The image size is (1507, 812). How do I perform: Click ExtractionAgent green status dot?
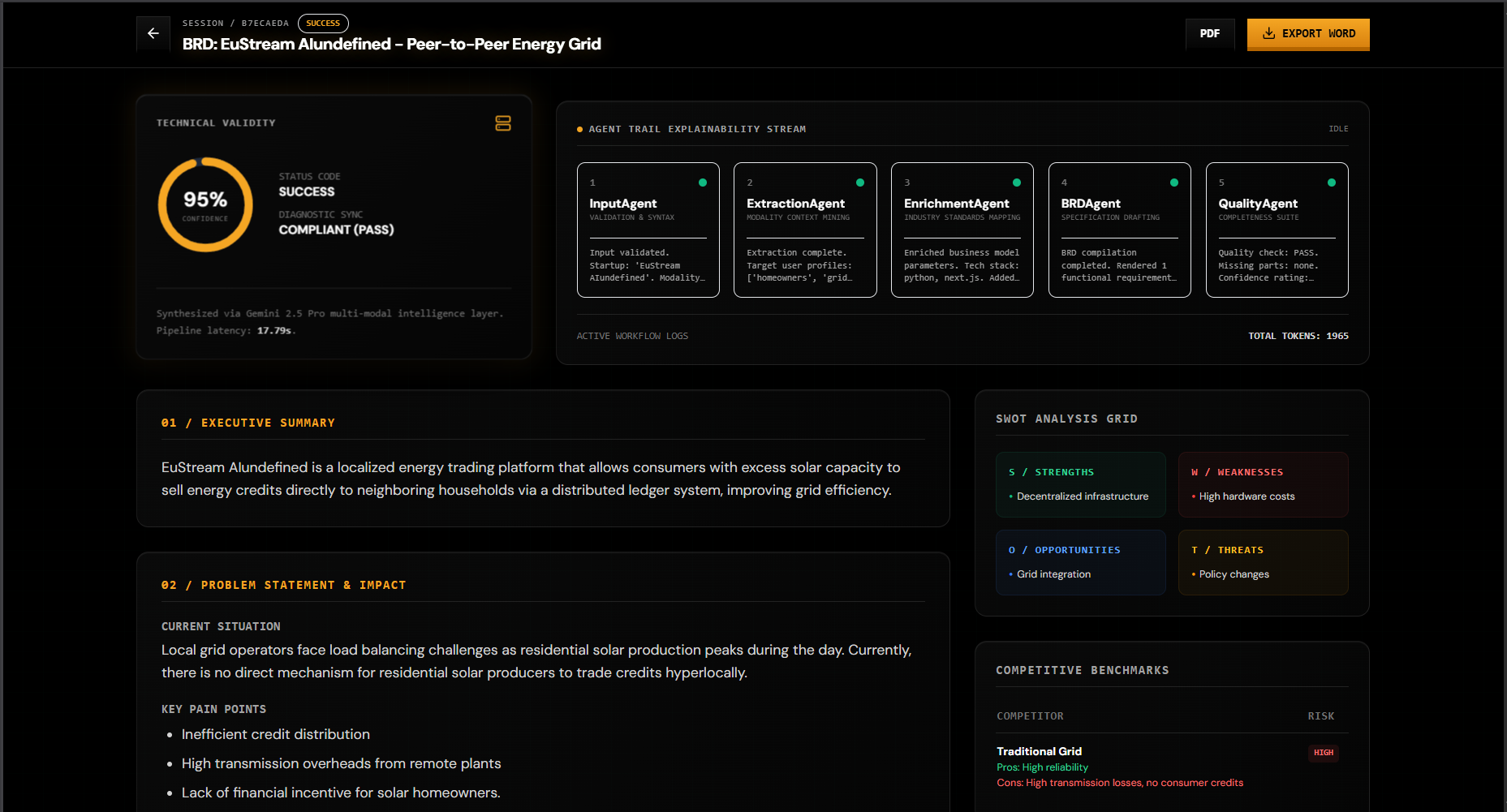click(860, 183)
